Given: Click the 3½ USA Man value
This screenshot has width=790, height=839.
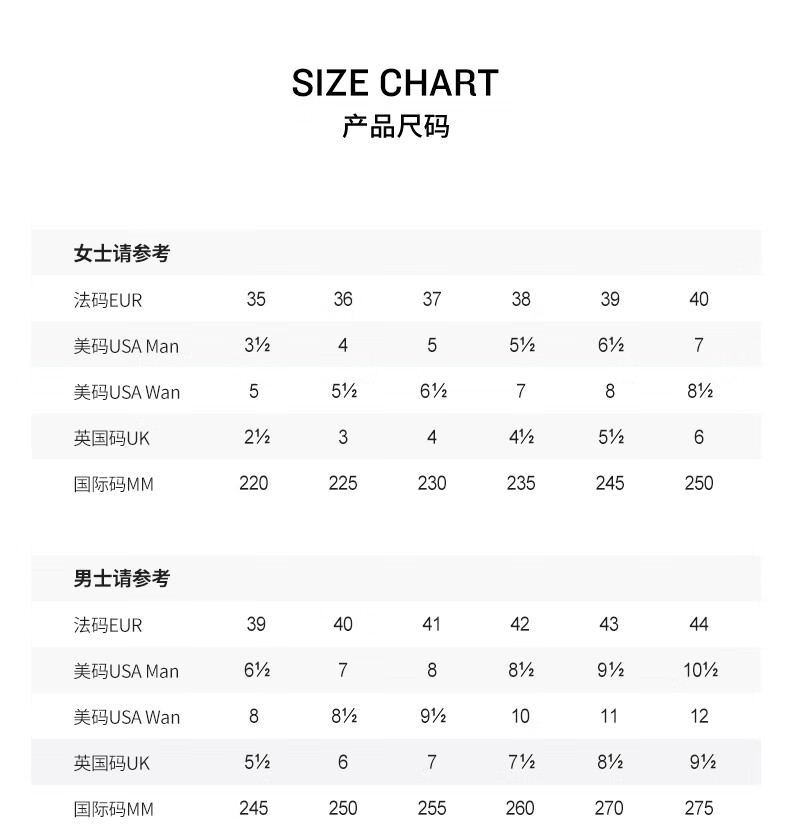Looking at the screenshot, I should click(254, 346).
